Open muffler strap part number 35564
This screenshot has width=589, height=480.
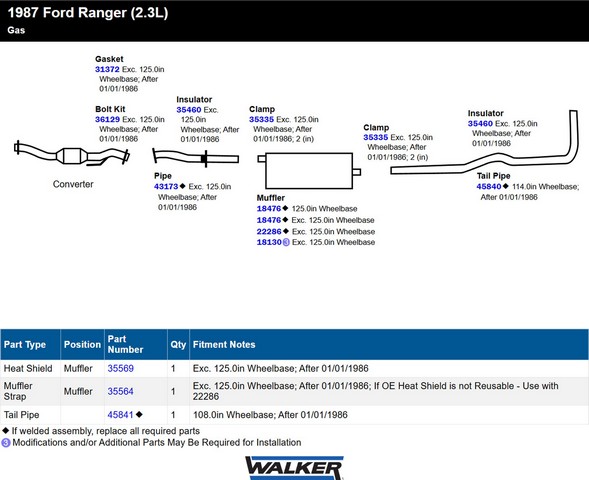[121, 391]
